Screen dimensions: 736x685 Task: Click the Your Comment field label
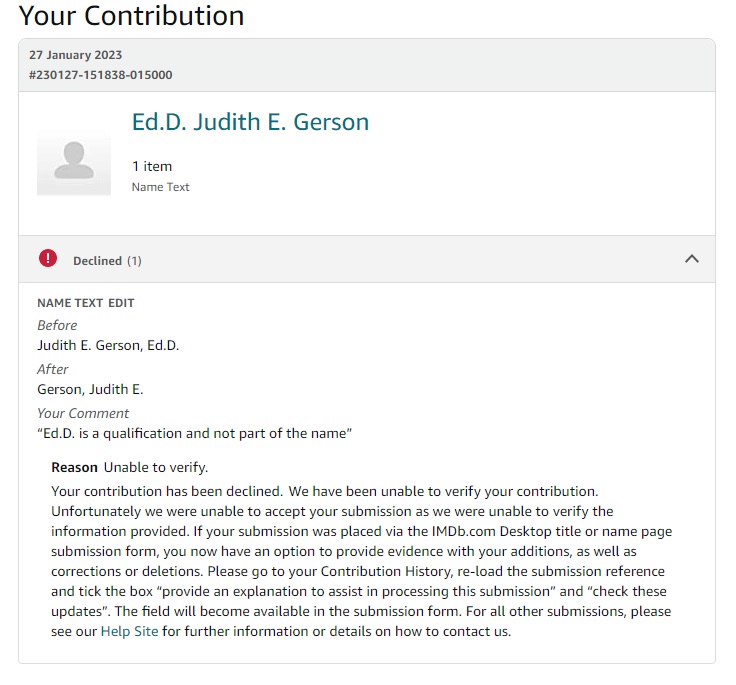pos(83,413)
